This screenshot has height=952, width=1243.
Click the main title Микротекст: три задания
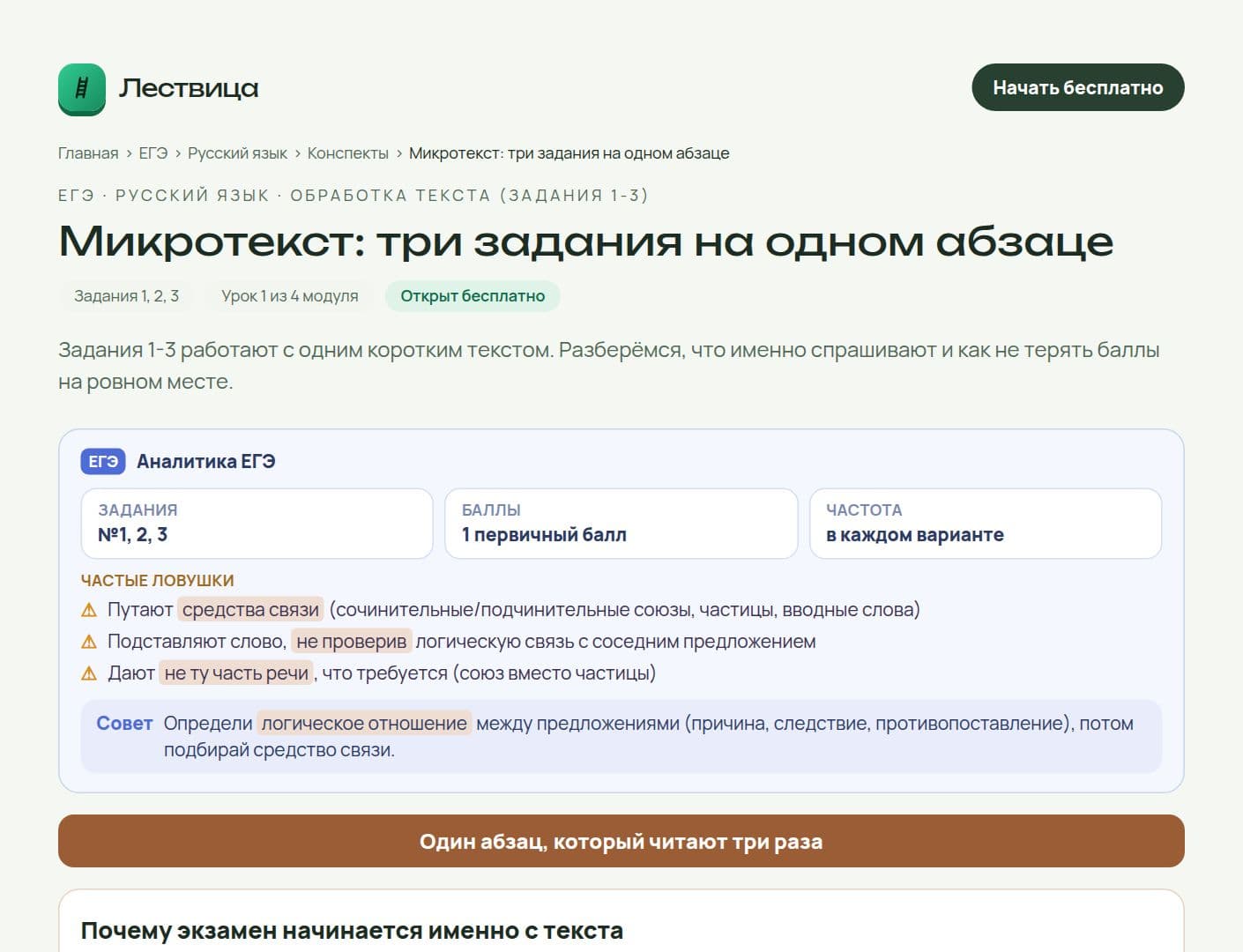586,241
